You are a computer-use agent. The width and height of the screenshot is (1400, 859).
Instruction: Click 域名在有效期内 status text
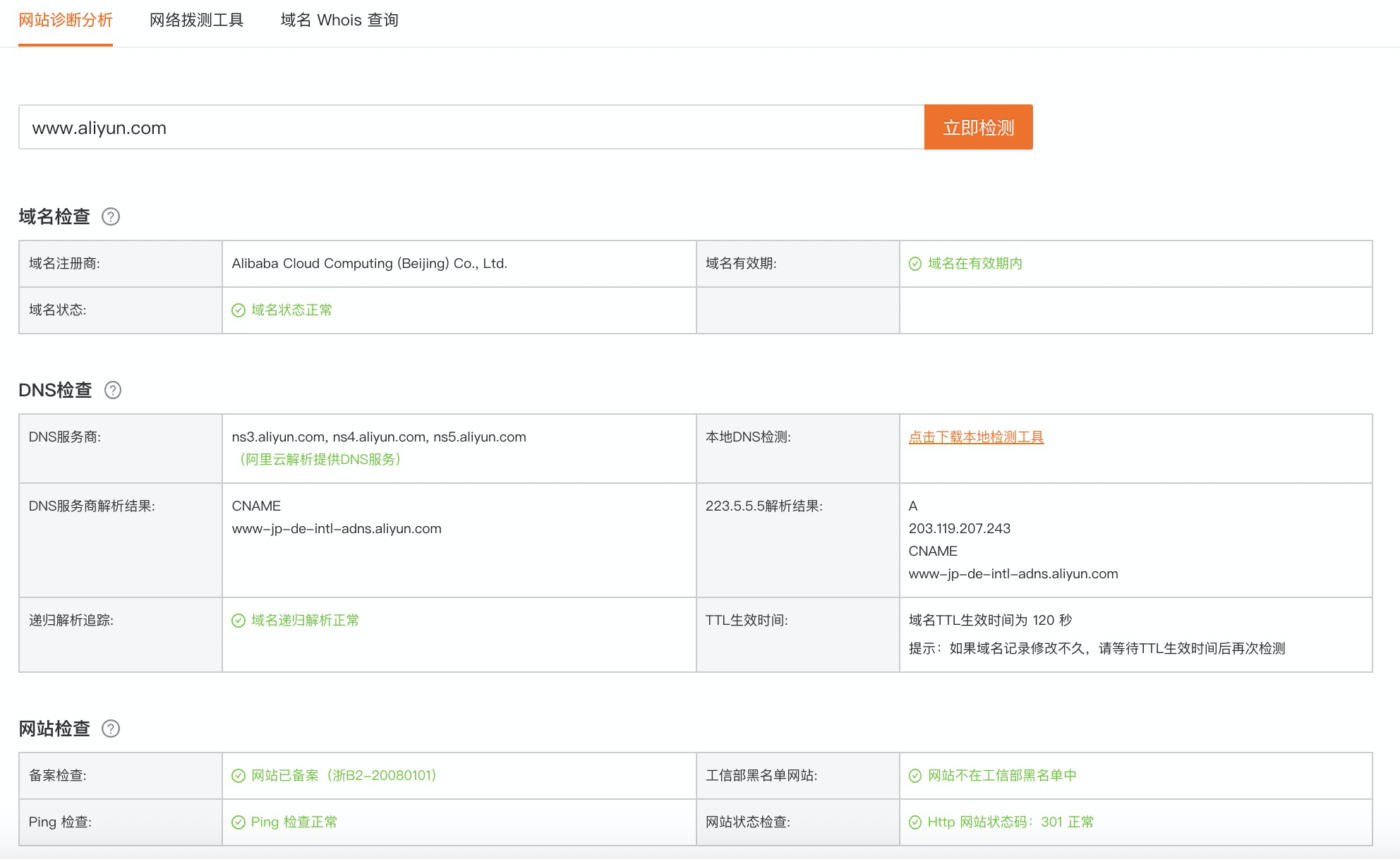pyautogui.click(x=975, y=264)
